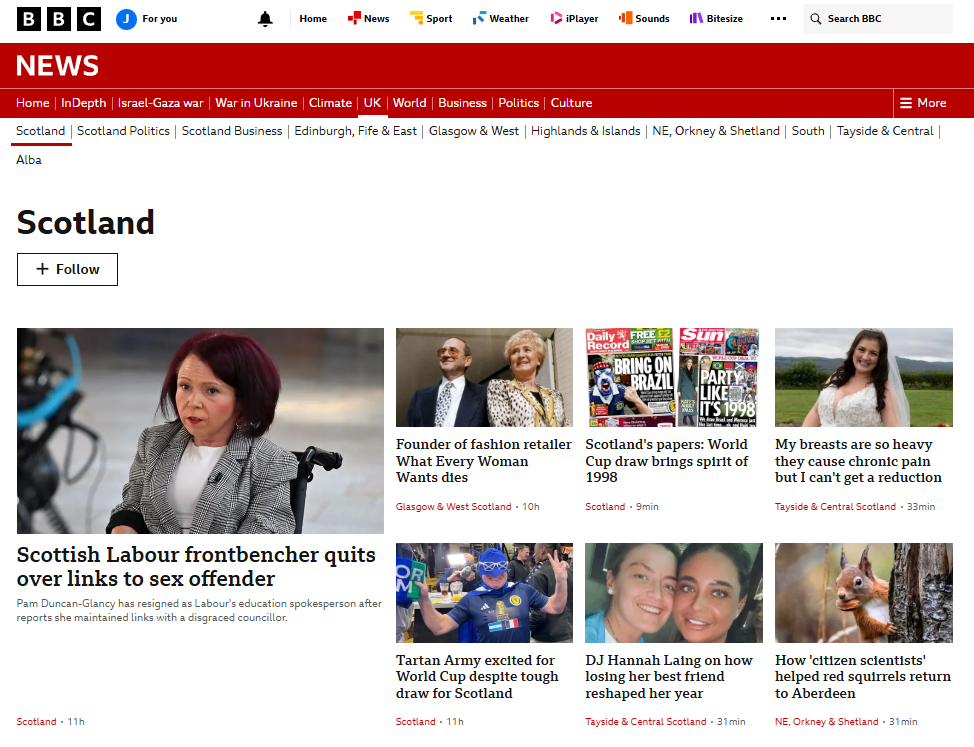Open the notifications bell

[265, 19]
